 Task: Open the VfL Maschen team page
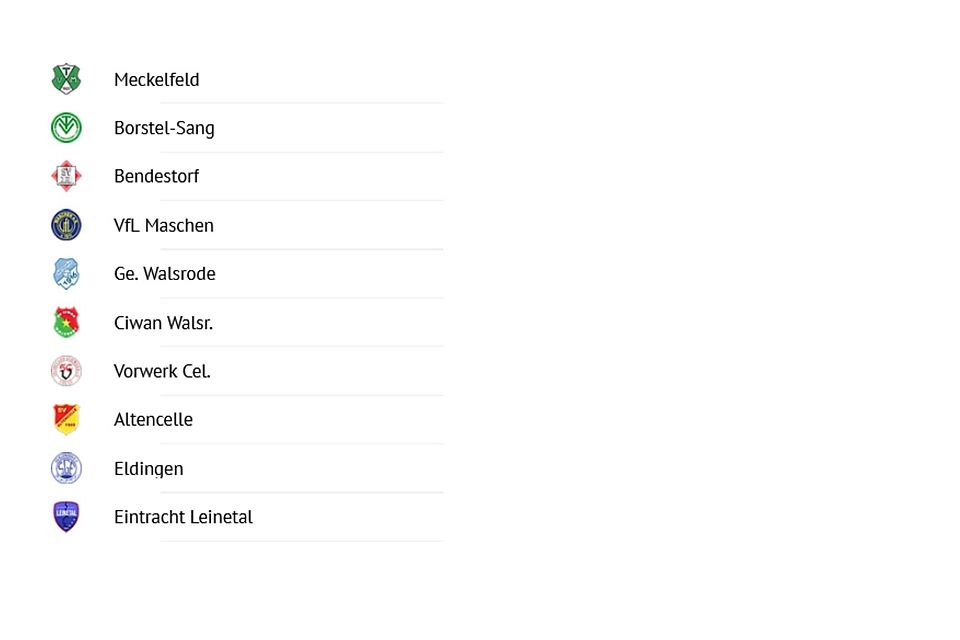pyautogui.click(x=164, y=226)
